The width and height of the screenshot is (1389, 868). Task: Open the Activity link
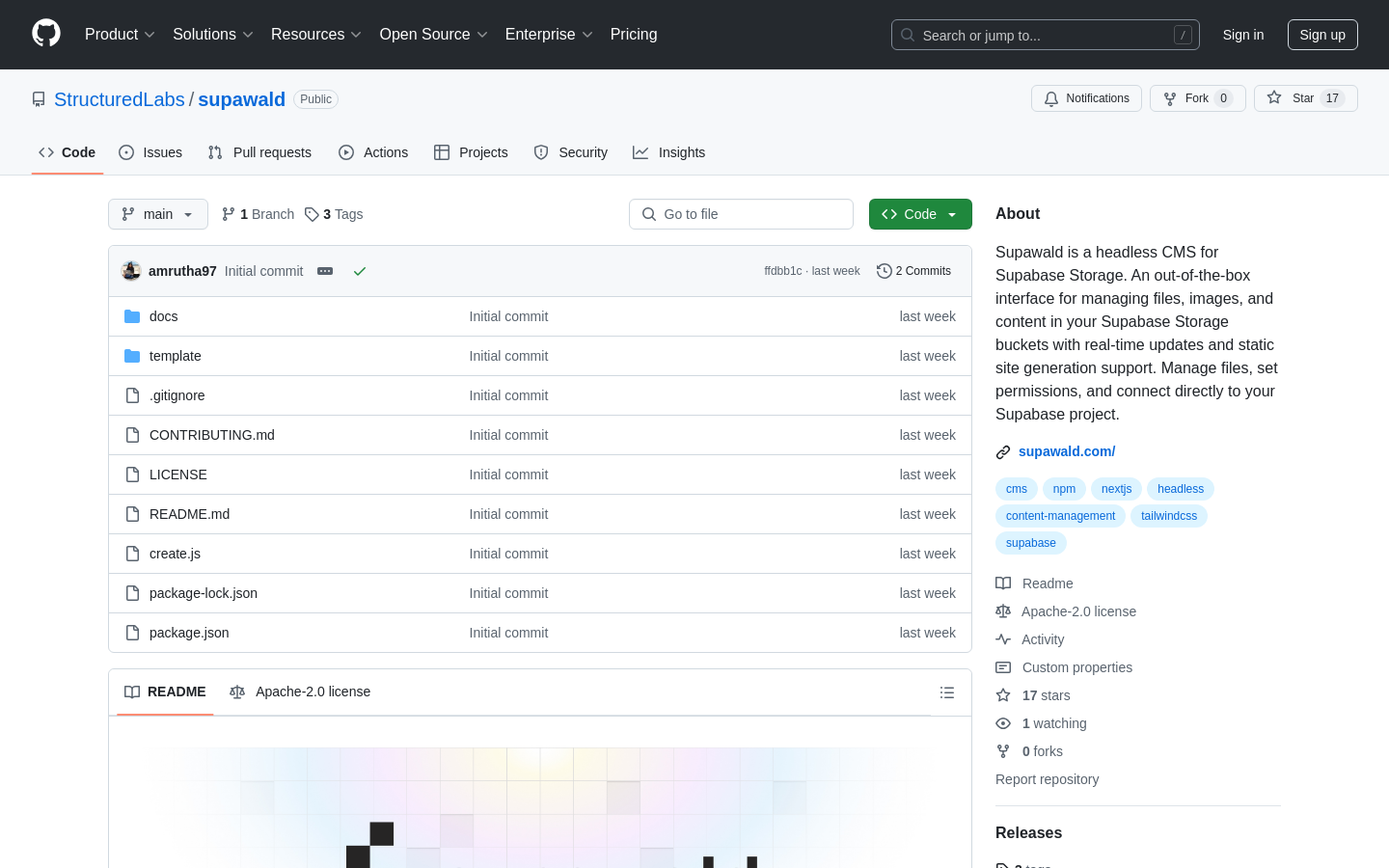[x=1030, y=639]
